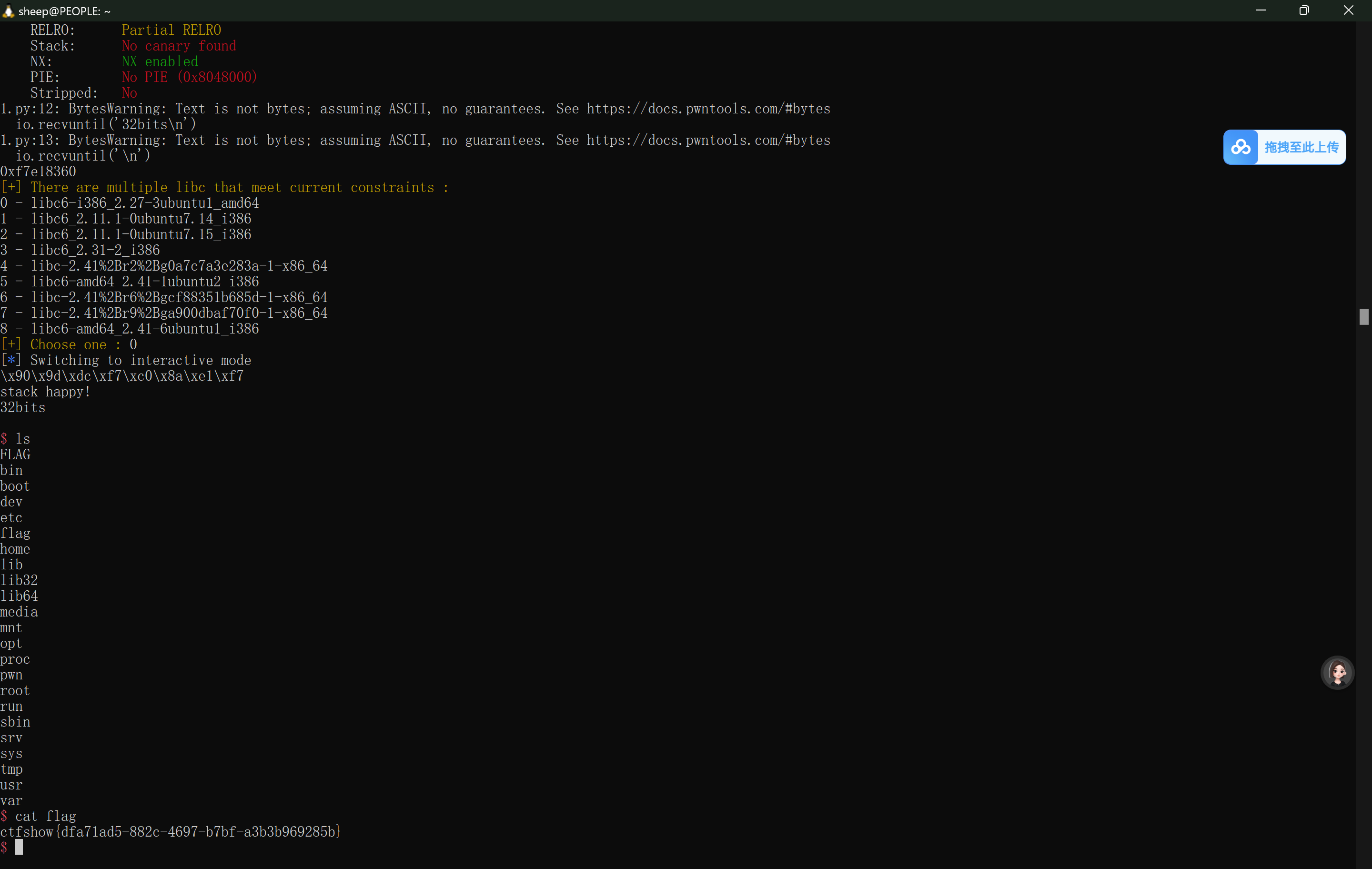Screen dimensions: 1372x869
Task: Click the 拖拽至此上传 upload button
Action: tap(1284, 148)
